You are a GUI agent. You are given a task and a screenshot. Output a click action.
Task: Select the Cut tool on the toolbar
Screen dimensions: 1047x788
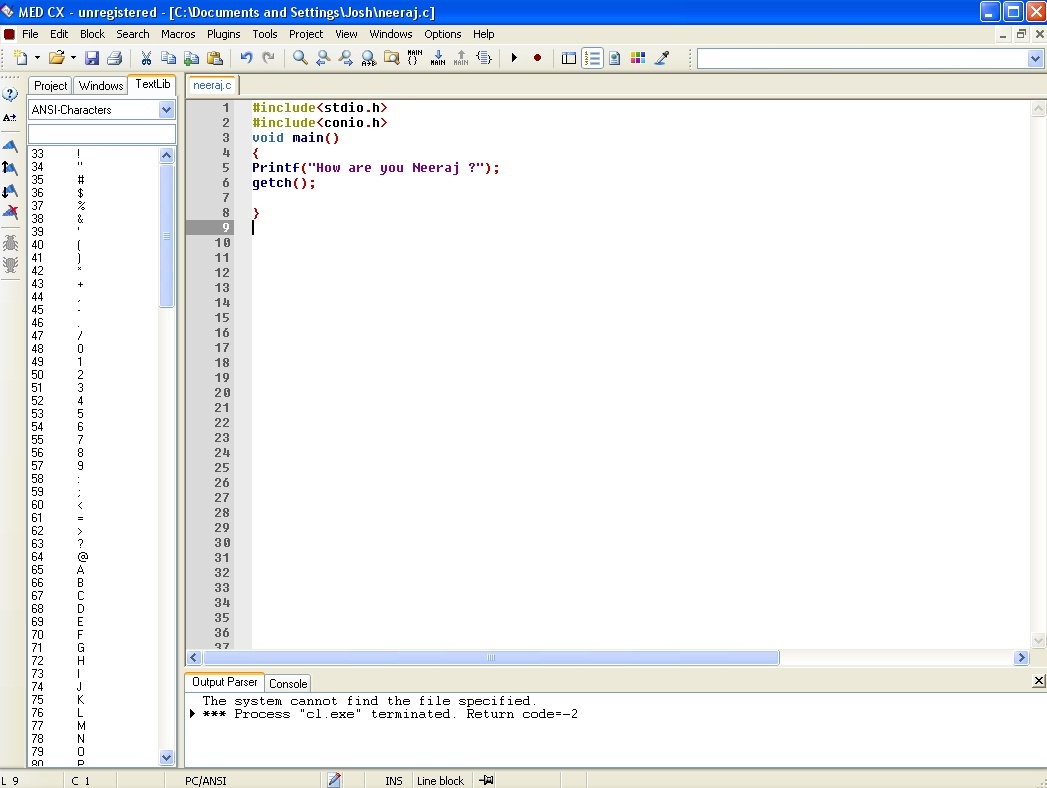[145, 57]
